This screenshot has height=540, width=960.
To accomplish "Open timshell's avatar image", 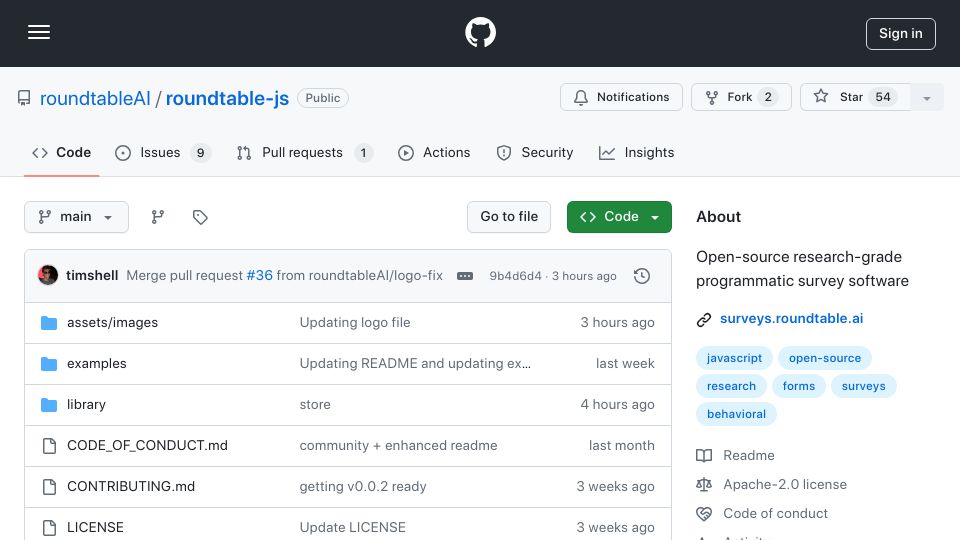I will [48, 276].
